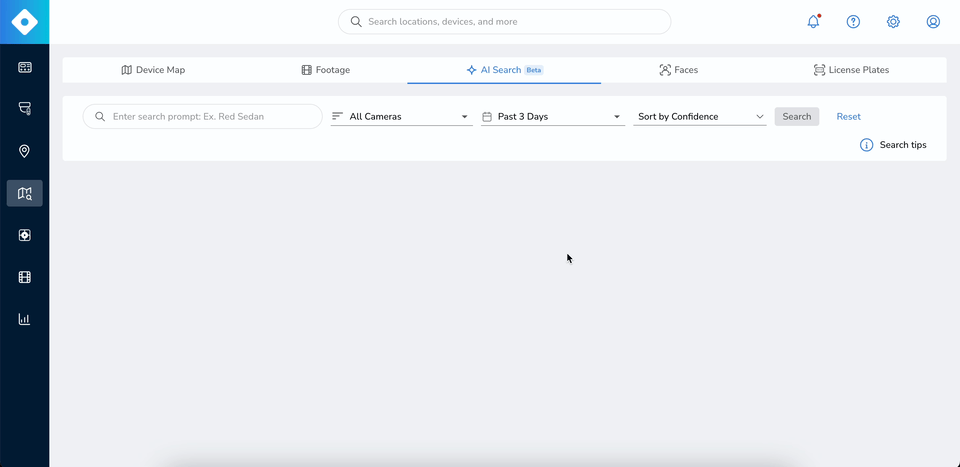960x467 pixels.
Task: Open the dashboard grid icon in sidebar
Action: 24,67
